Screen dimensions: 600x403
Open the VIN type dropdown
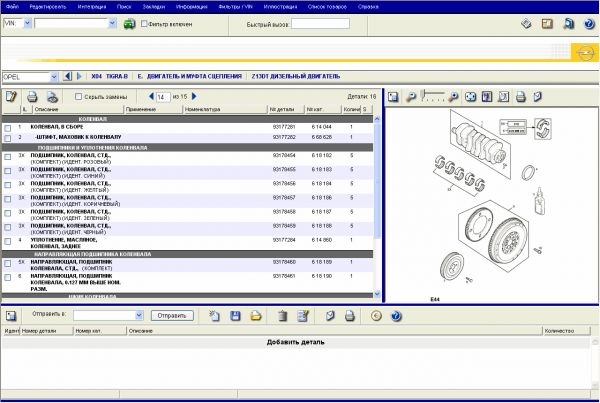[28, 23]
